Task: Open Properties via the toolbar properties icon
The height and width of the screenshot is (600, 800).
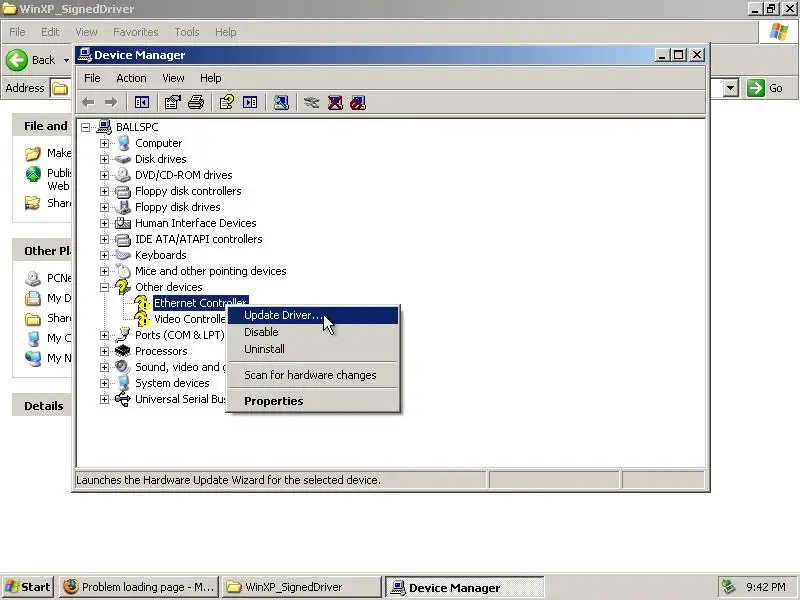Action: click(x=172, y=103)
